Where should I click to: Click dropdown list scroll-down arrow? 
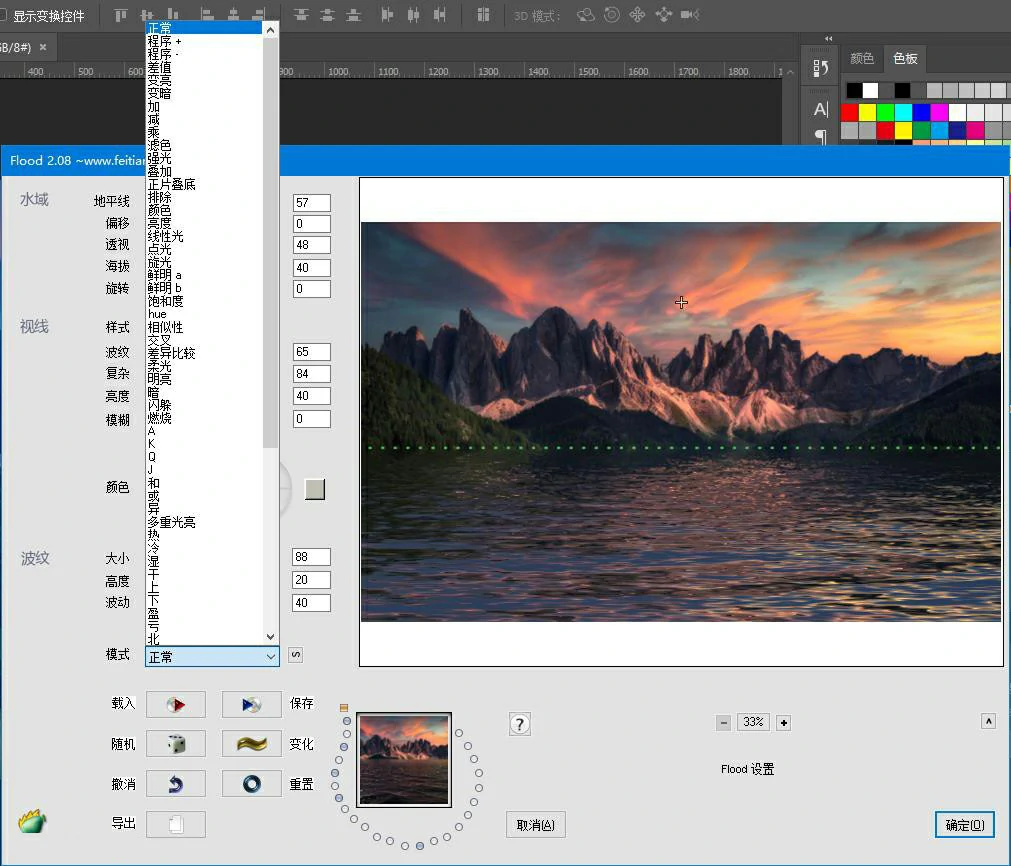pos(271,636)
